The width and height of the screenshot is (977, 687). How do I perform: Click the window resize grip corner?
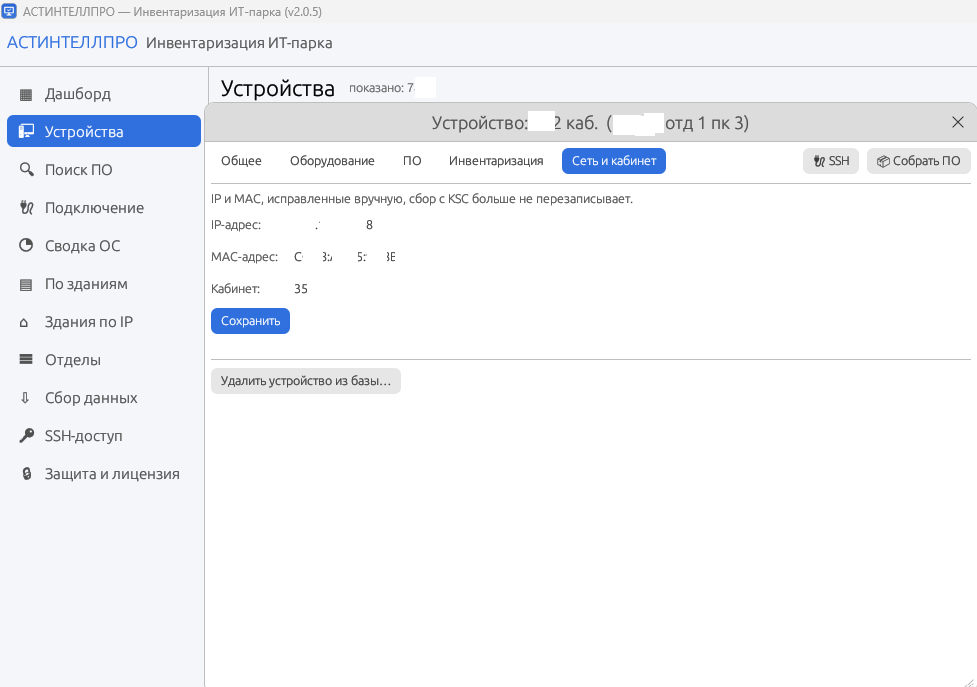coord(969,681)
